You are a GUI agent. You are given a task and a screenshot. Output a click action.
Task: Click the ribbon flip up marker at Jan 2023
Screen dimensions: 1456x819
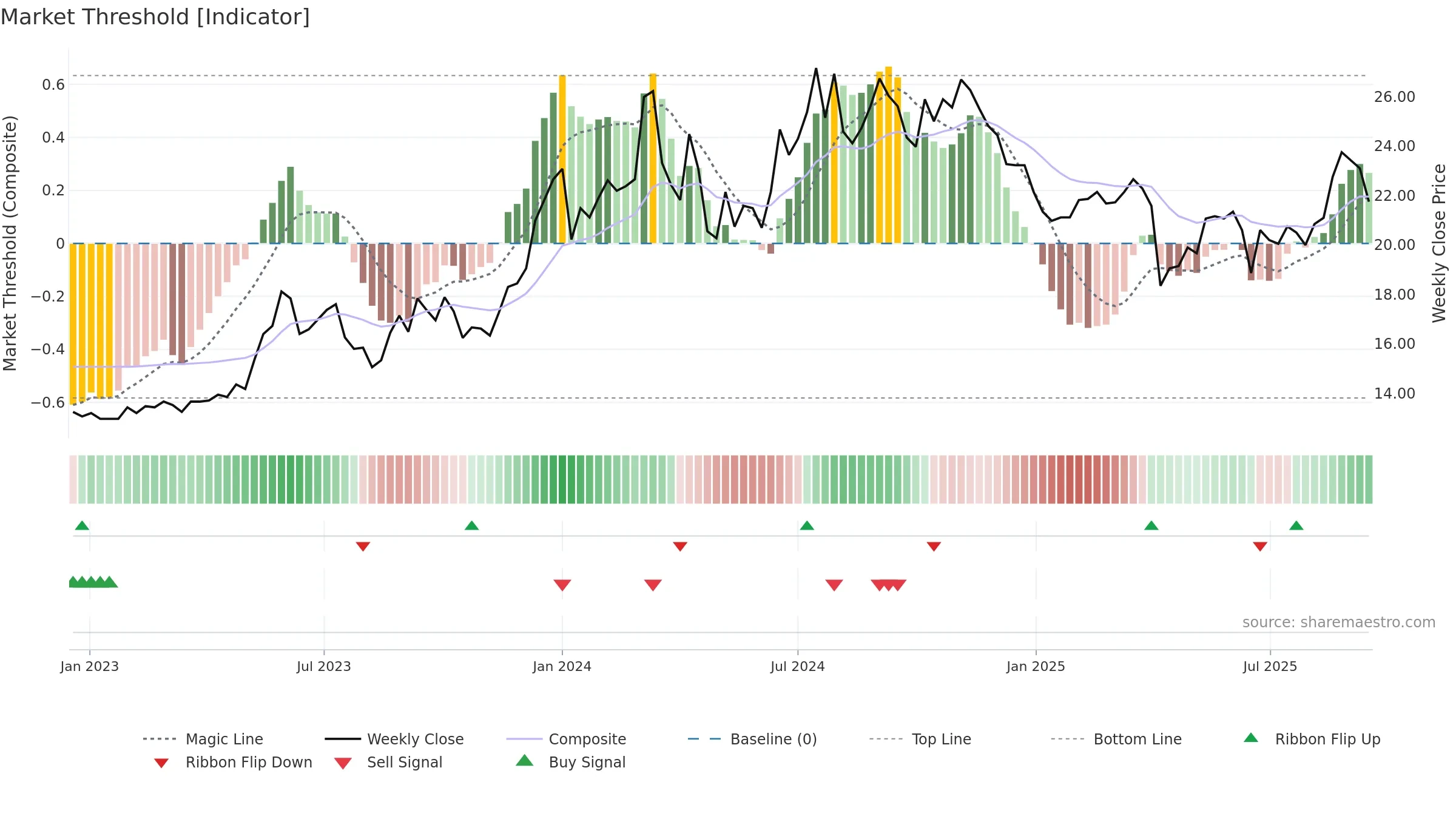pos(82,525)
